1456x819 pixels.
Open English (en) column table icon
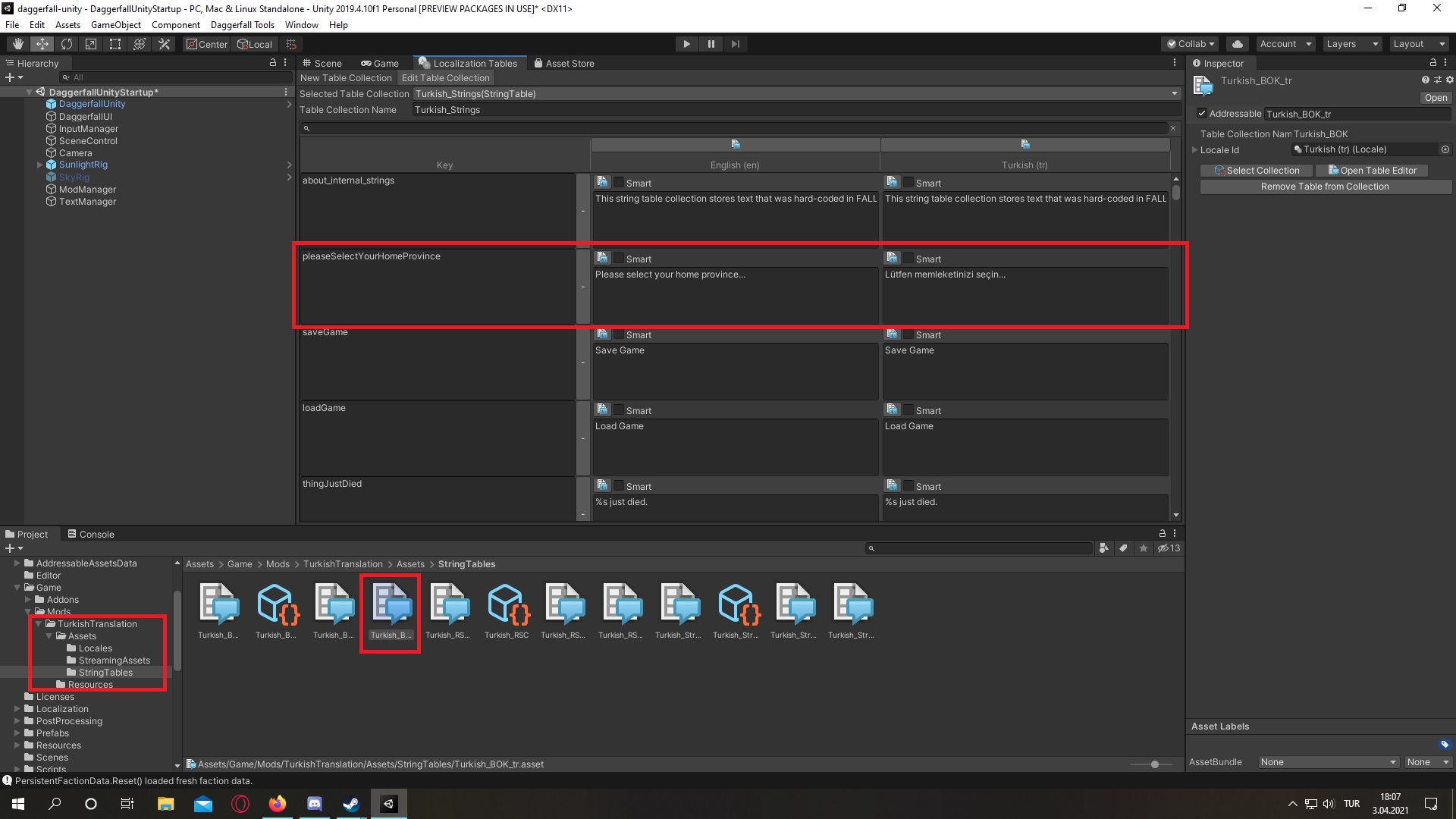tap(736, 144)
